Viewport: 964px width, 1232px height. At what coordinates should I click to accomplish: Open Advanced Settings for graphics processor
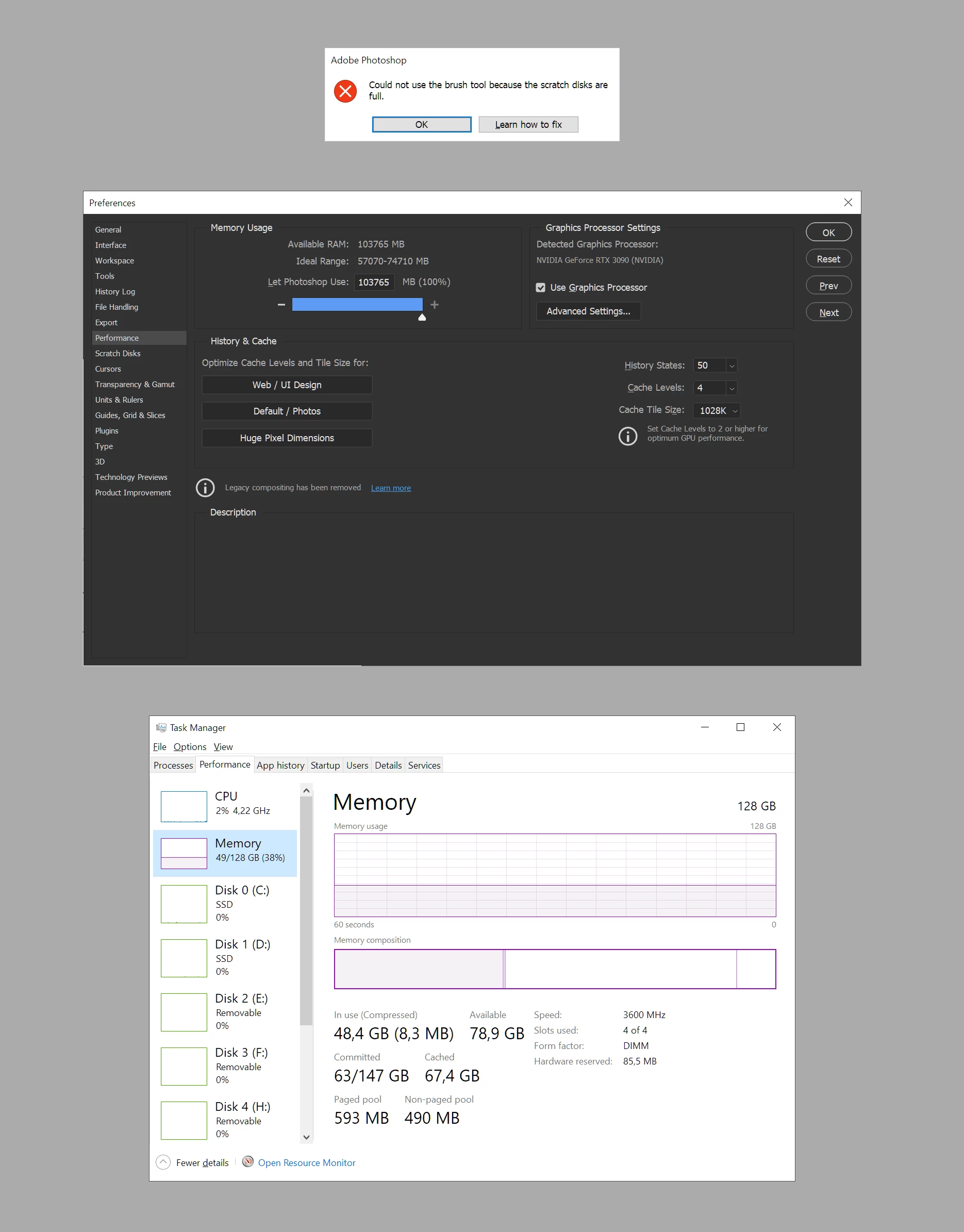pyautogui.click(x=588, y=311)
